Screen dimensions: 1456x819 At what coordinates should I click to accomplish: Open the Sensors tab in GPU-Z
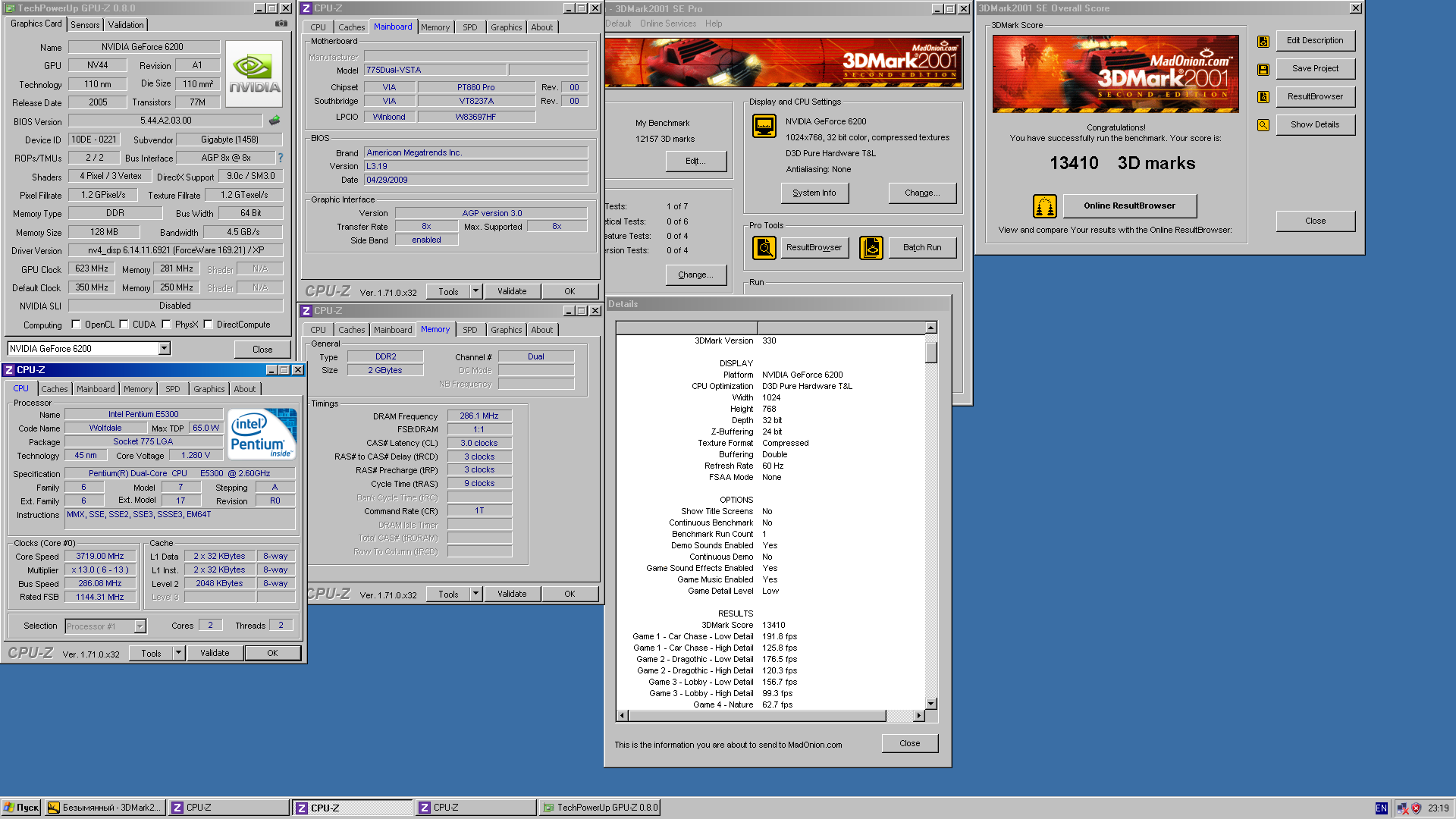(x=85, y=25)
